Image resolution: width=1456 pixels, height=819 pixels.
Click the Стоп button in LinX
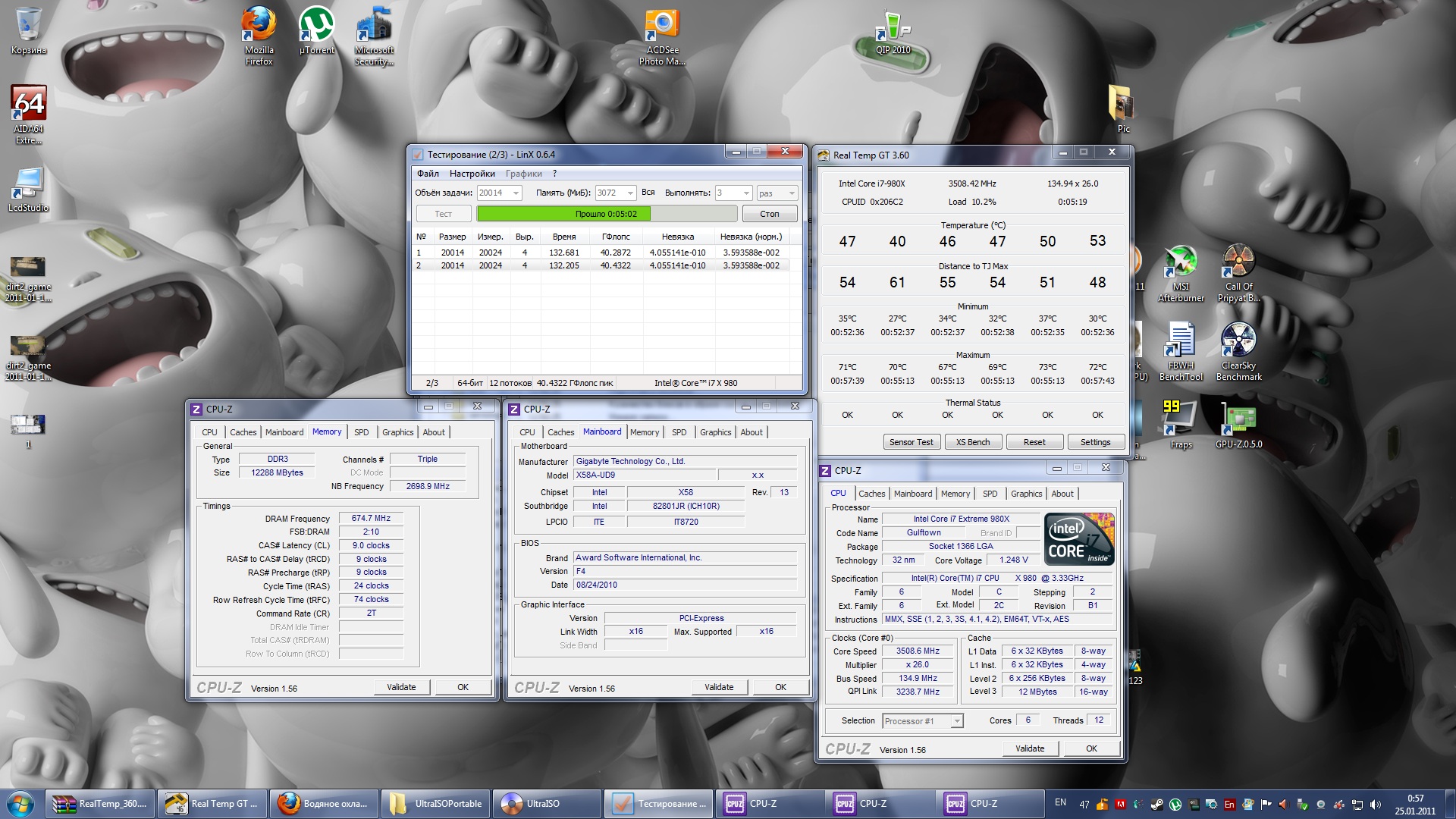770,214
